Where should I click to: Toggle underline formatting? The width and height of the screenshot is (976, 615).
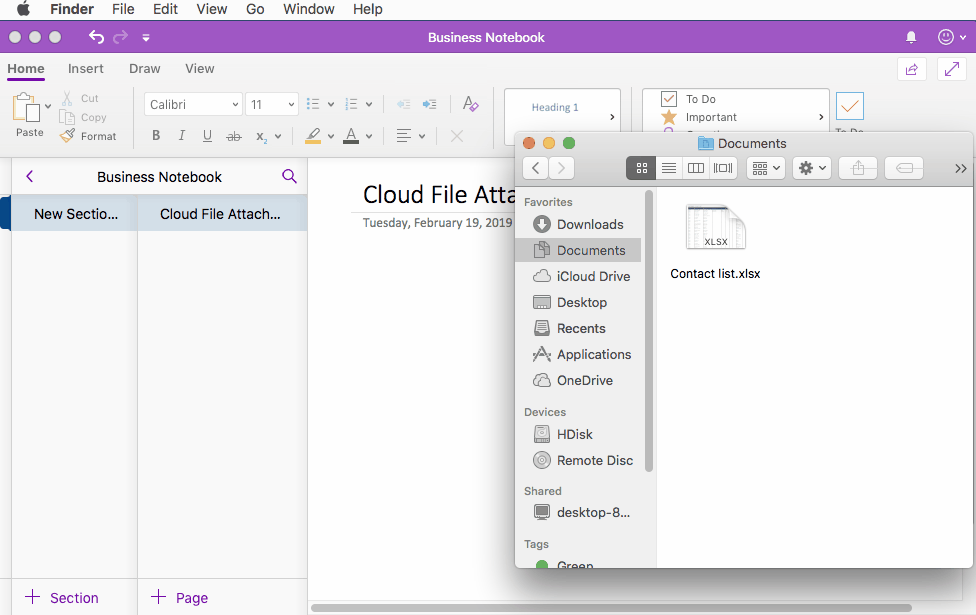[x=207, y=136]
